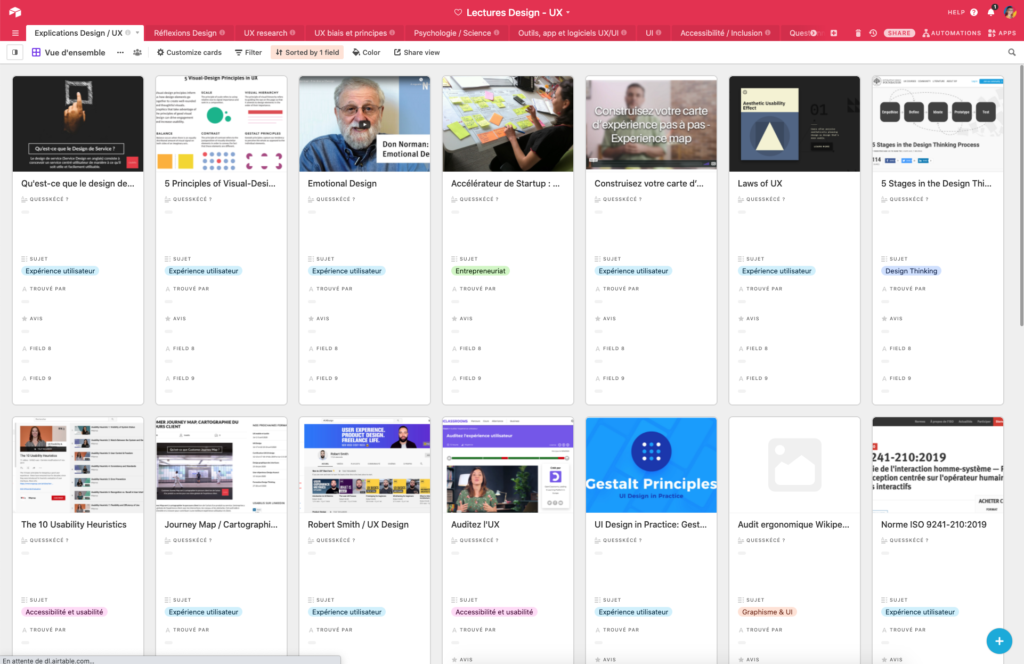Click the Entrepreneuriat tag on Accélérateur de Startup
Screen dimensions: 1024x664
(x=480, y=271)
